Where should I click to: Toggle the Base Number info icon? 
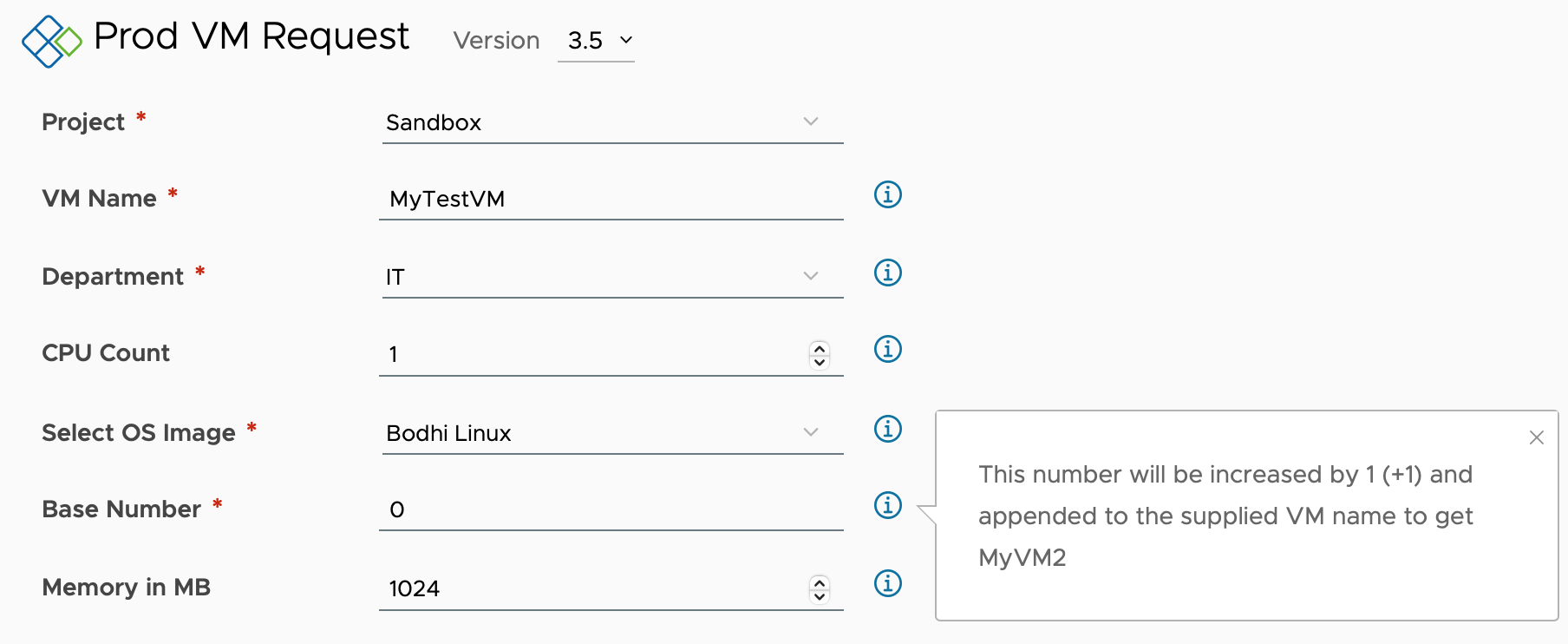[x=887, y=505]
